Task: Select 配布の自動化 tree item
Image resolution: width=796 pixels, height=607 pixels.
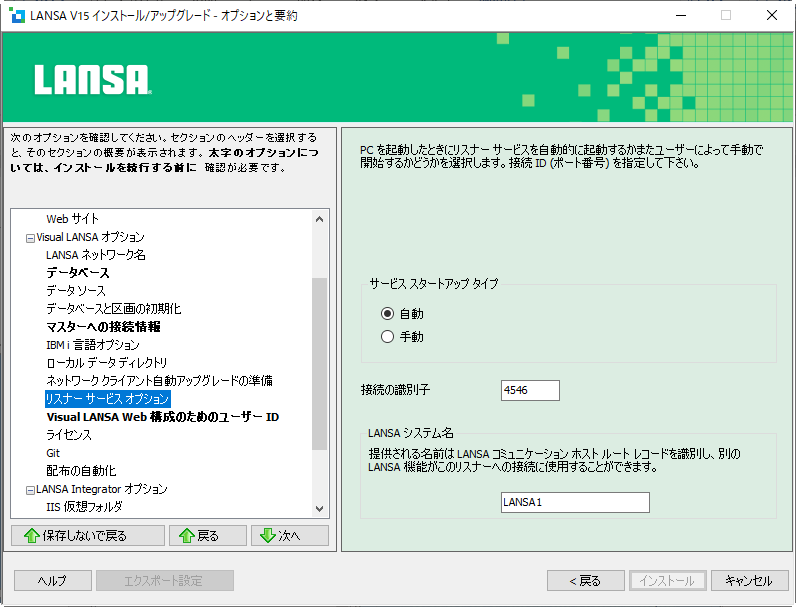Action: [x=81, y=471]
